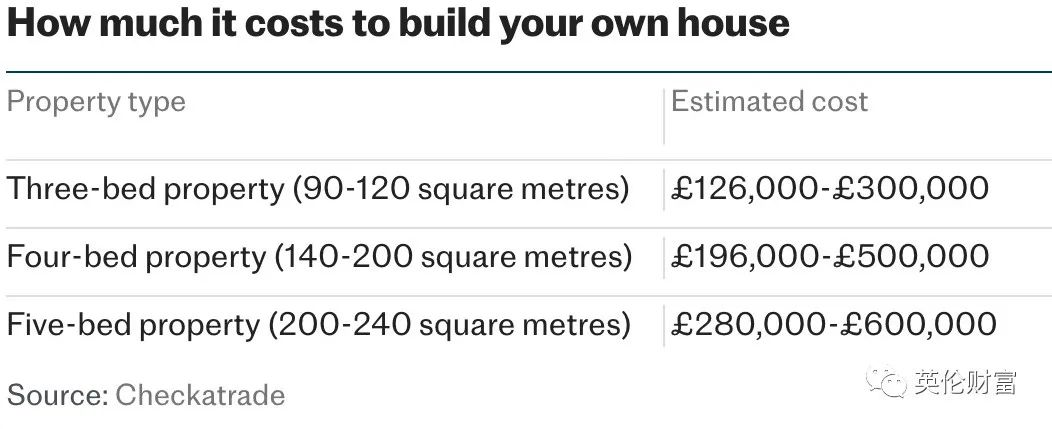Click the 英伦财富 watermark text
This screenshot has height=429, width=1052.
964,383
